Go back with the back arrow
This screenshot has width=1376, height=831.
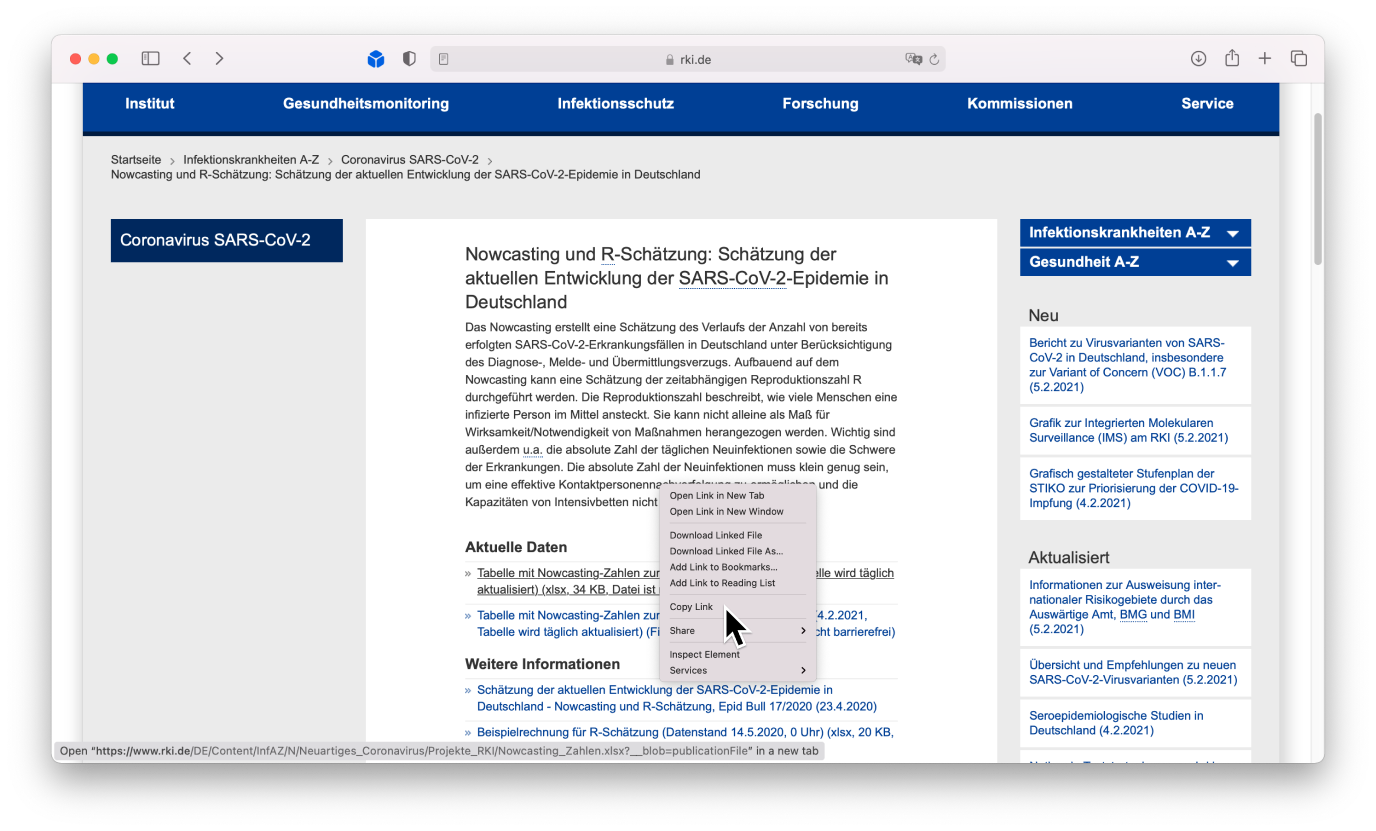point(187,59)
